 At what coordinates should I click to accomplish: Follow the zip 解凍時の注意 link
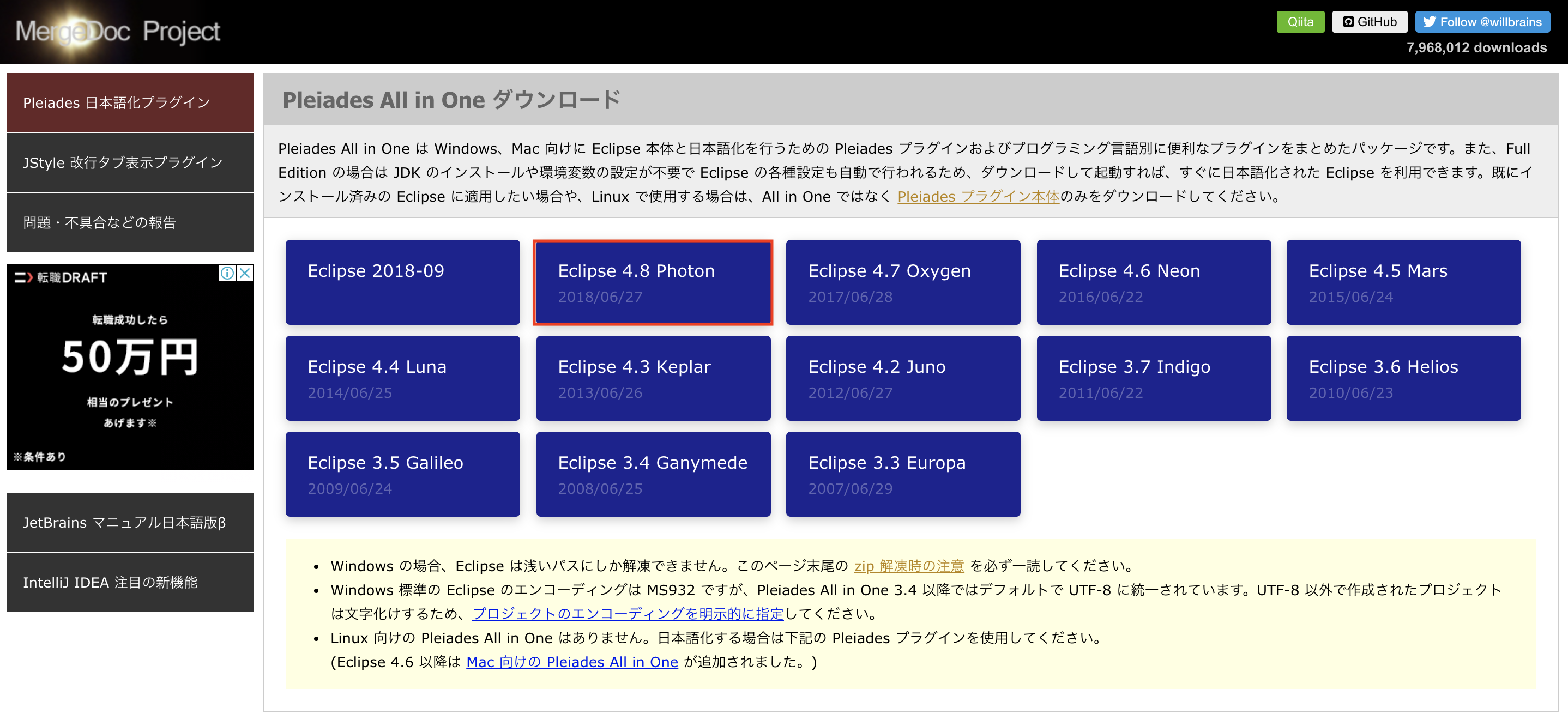pyautogui.click(x=909, y=566)
